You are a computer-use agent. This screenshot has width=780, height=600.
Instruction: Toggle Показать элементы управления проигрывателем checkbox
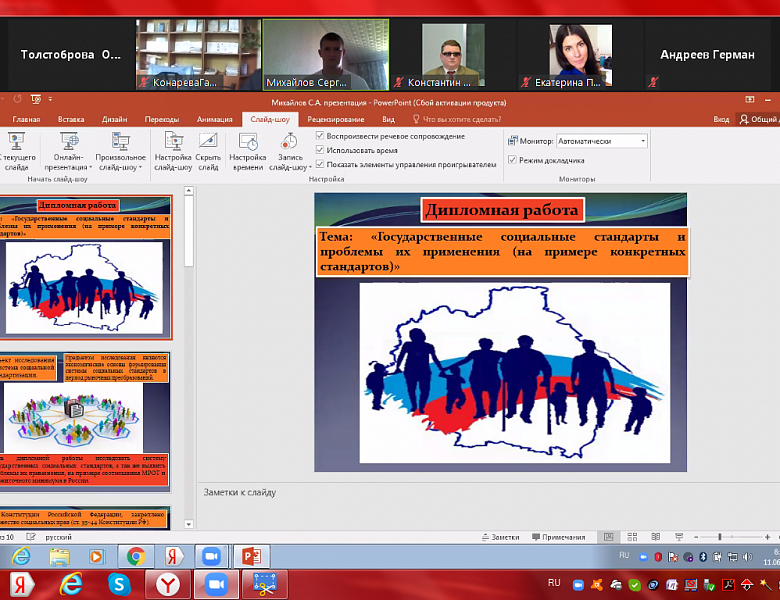coord(320,164)
